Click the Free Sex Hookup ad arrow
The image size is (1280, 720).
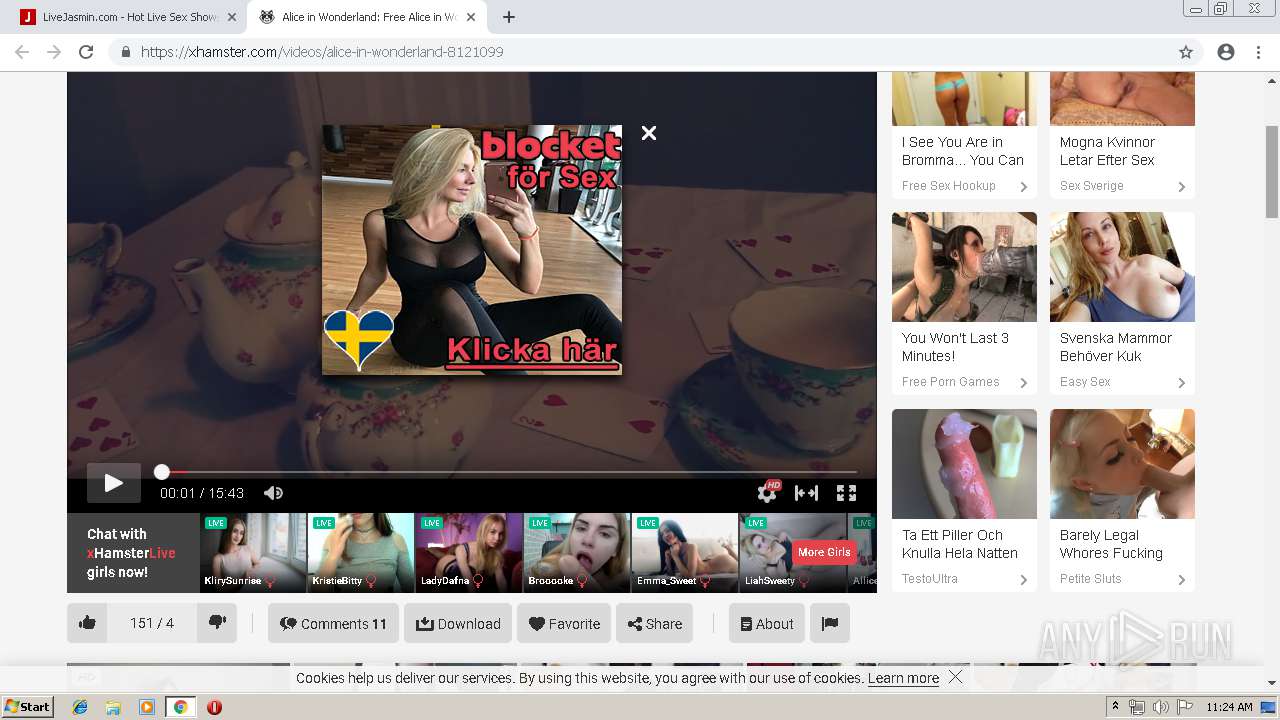tap(1023, 187)
